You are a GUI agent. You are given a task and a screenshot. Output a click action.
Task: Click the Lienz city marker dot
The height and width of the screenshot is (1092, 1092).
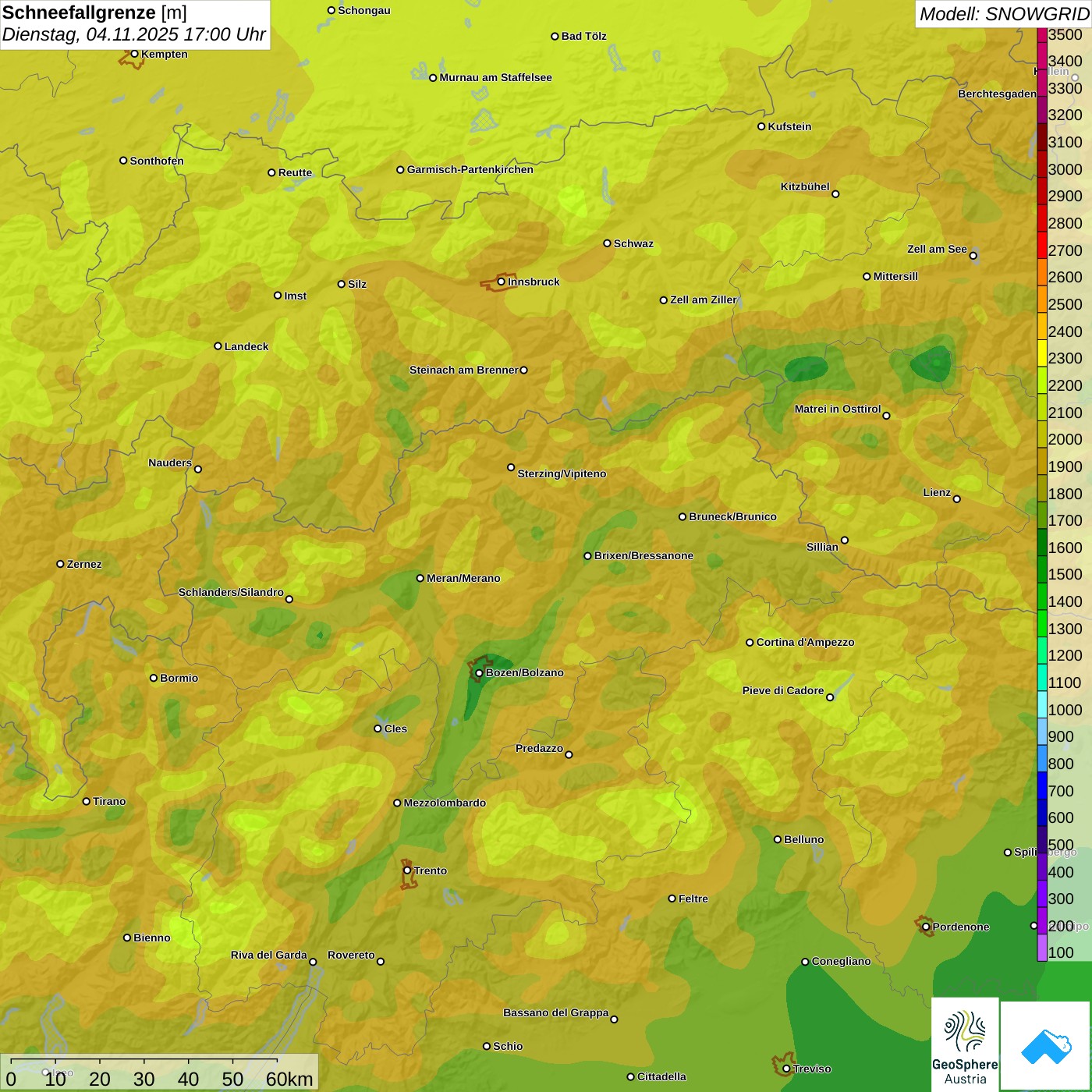(x=957, y=499)
